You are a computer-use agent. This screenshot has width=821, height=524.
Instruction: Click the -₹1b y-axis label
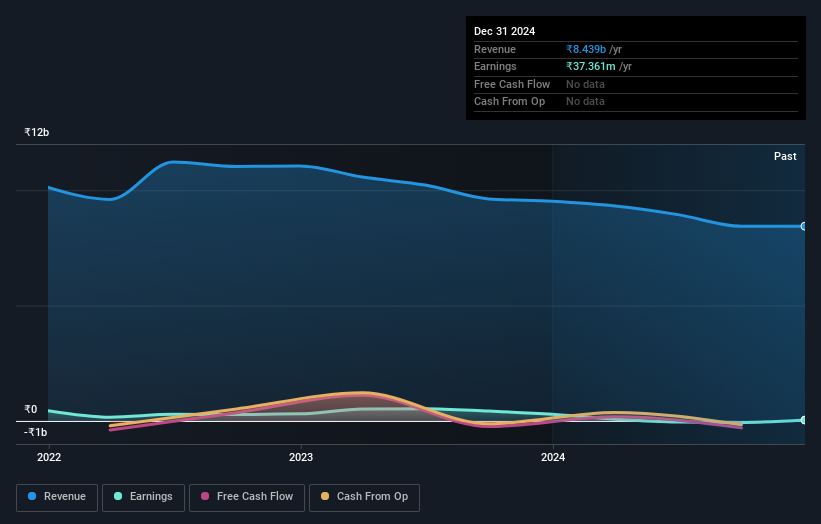(x=36, y=432)
